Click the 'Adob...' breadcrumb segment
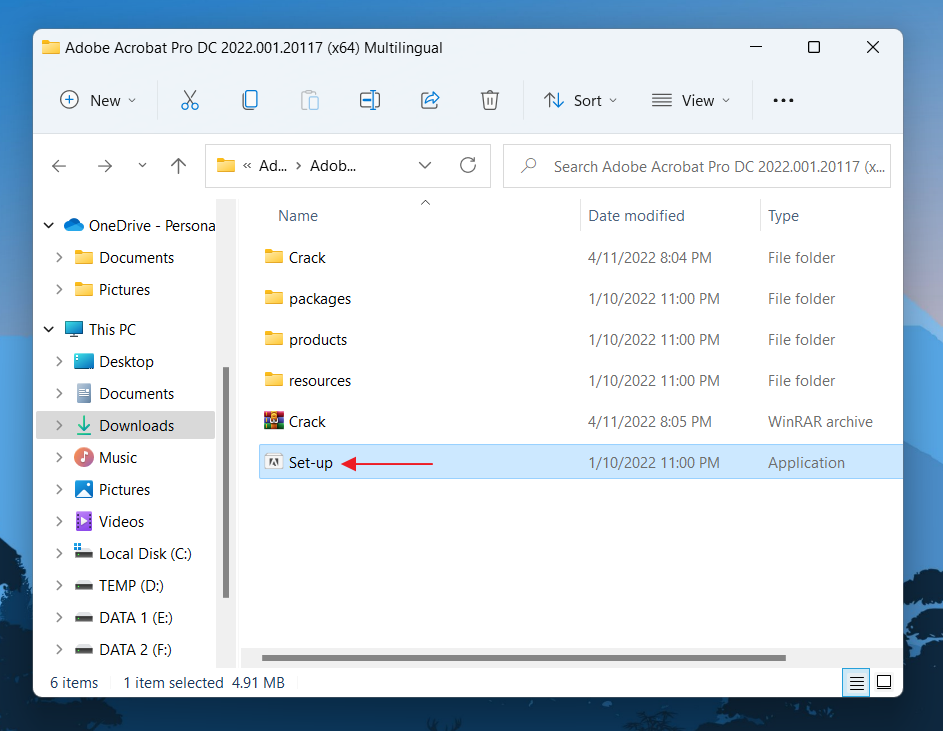This screenshot has height=731, width=943. pos(333,165)
